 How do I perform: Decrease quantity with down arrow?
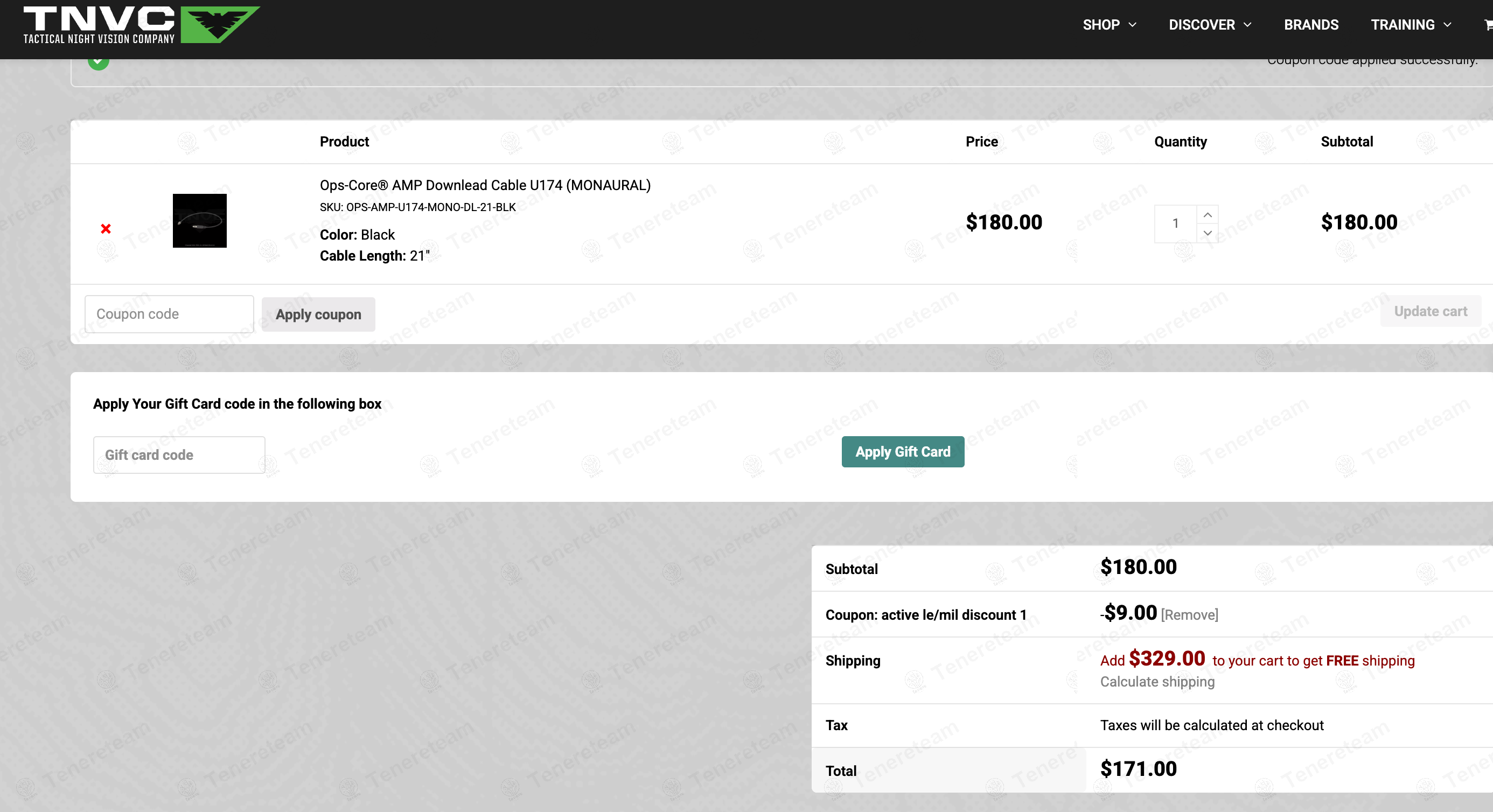pos(1207,233)
